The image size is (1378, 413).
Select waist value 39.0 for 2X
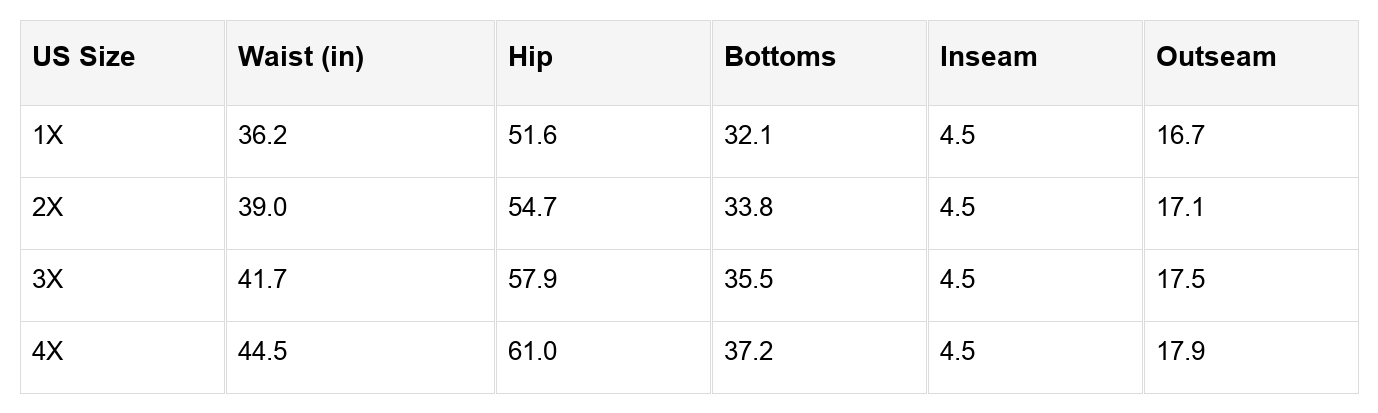262,208
